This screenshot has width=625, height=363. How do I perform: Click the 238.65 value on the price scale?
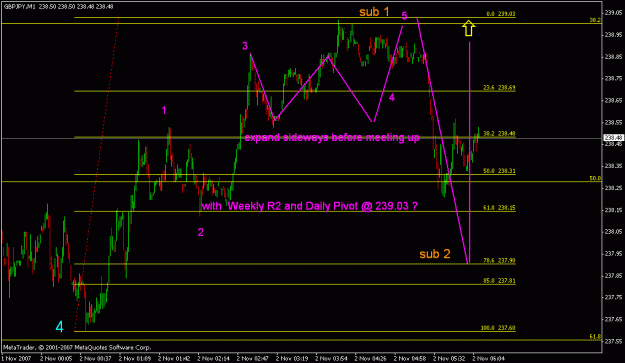coord(614,100)
